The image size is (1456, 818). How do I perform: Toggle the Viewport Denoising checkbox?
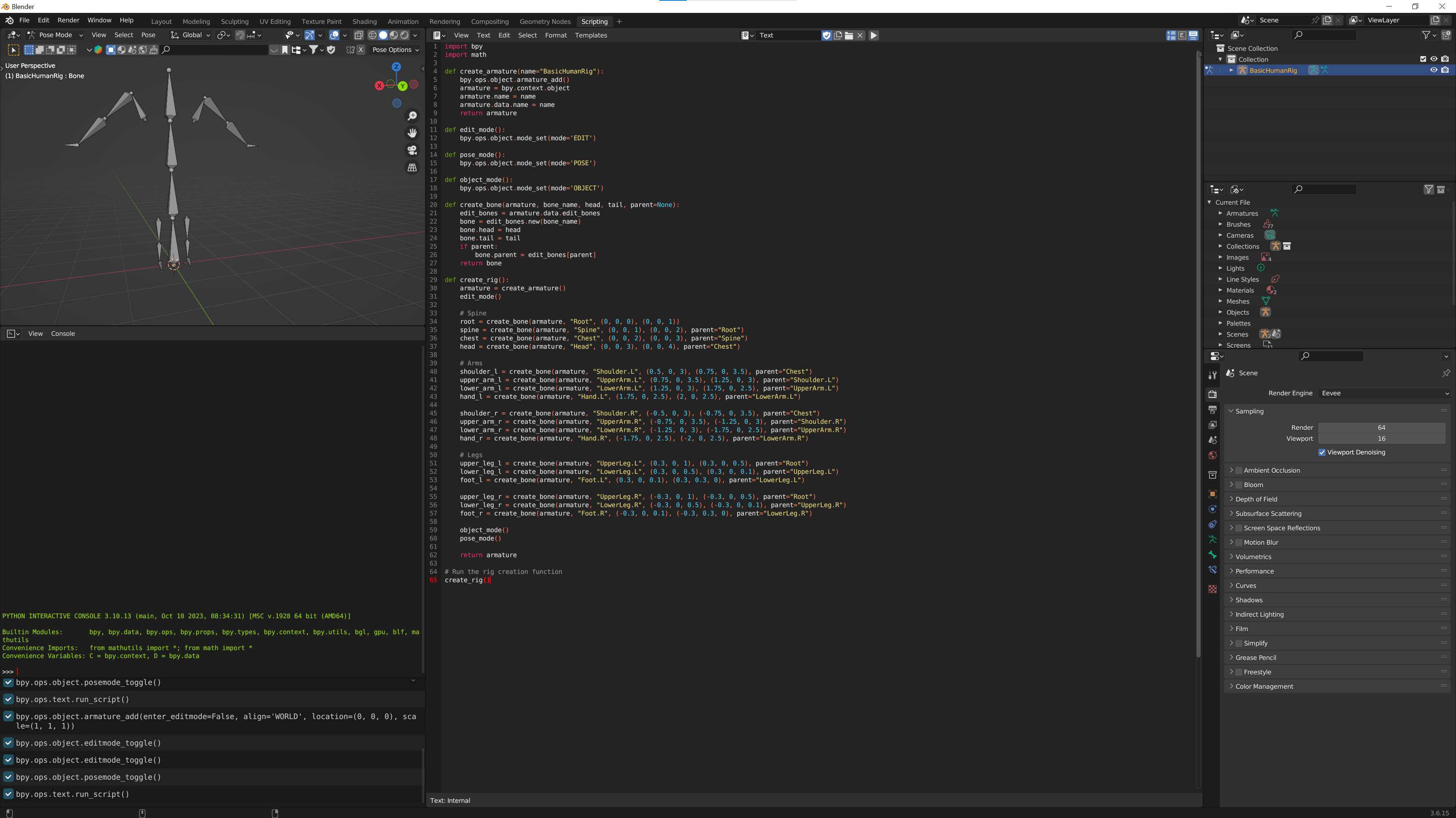1322,453
